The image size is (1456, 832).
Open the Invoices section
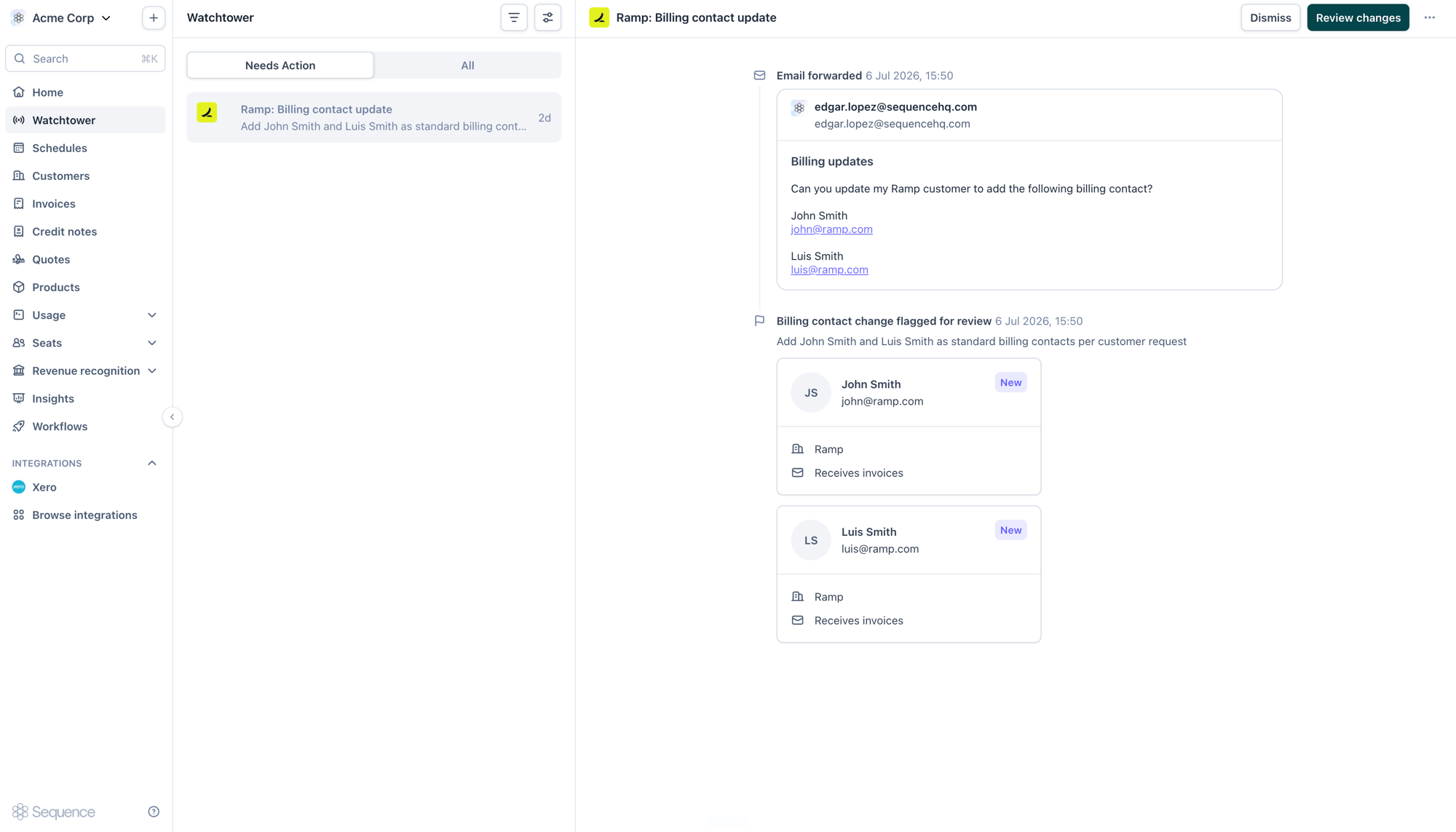pyautogui.click(x=85, y=204)
